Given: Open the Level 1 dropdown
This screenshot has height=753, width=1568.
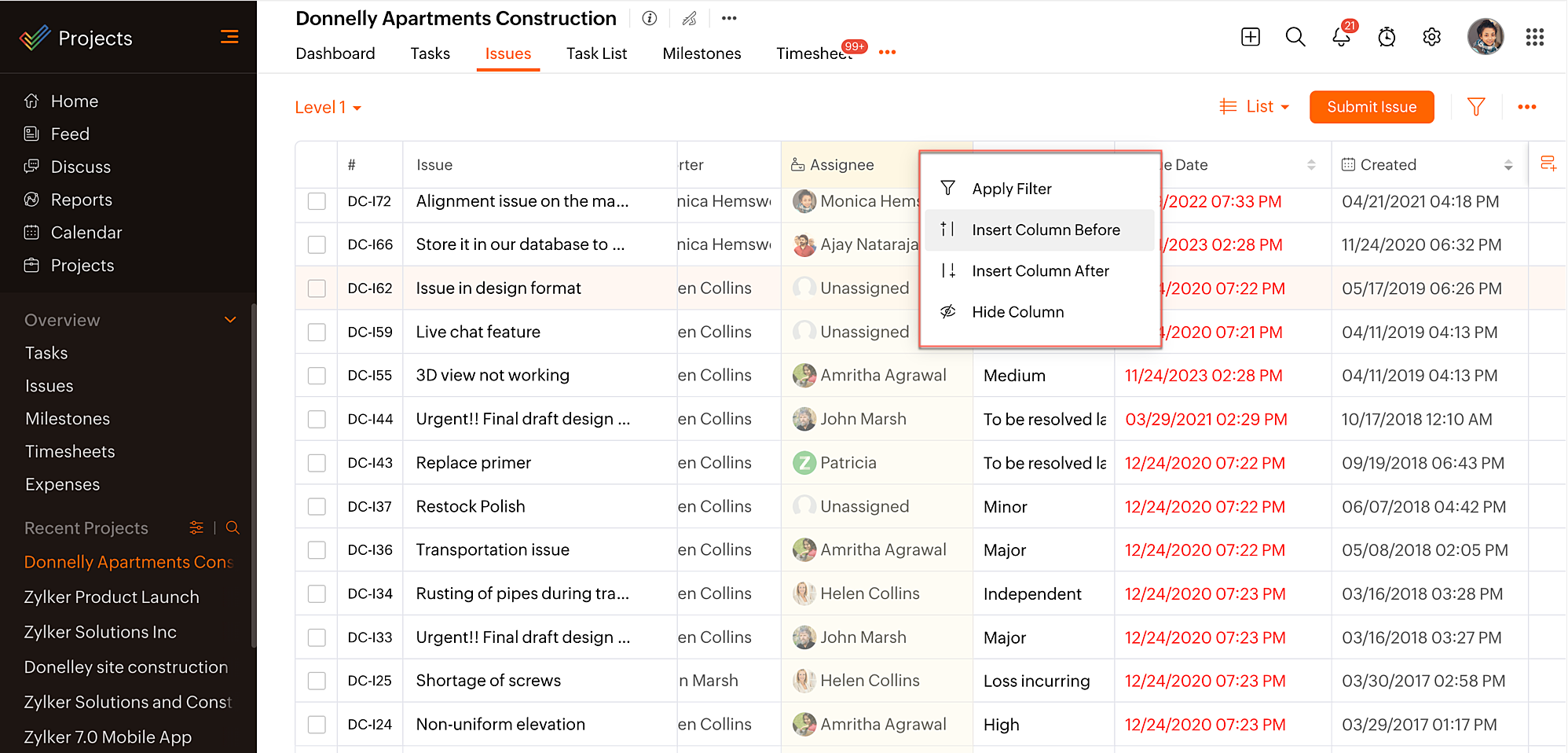Looking at the screenshot, I should tap(328, 108).
